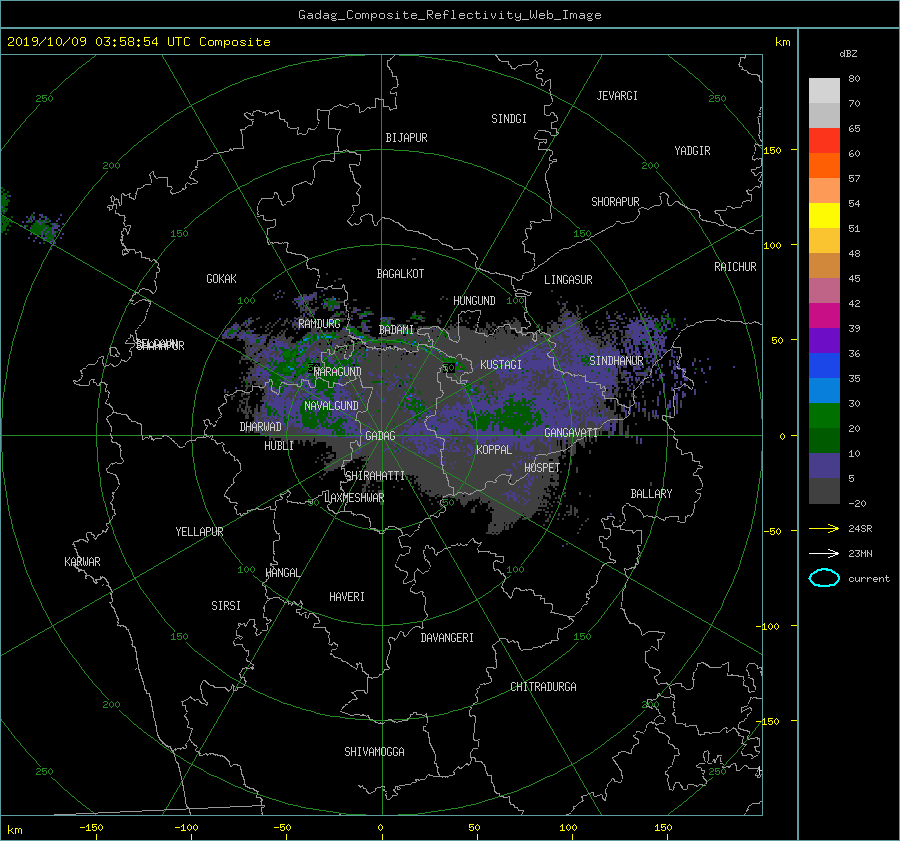
Task: Click the BADAMI city label
Action: click(396, 330)
